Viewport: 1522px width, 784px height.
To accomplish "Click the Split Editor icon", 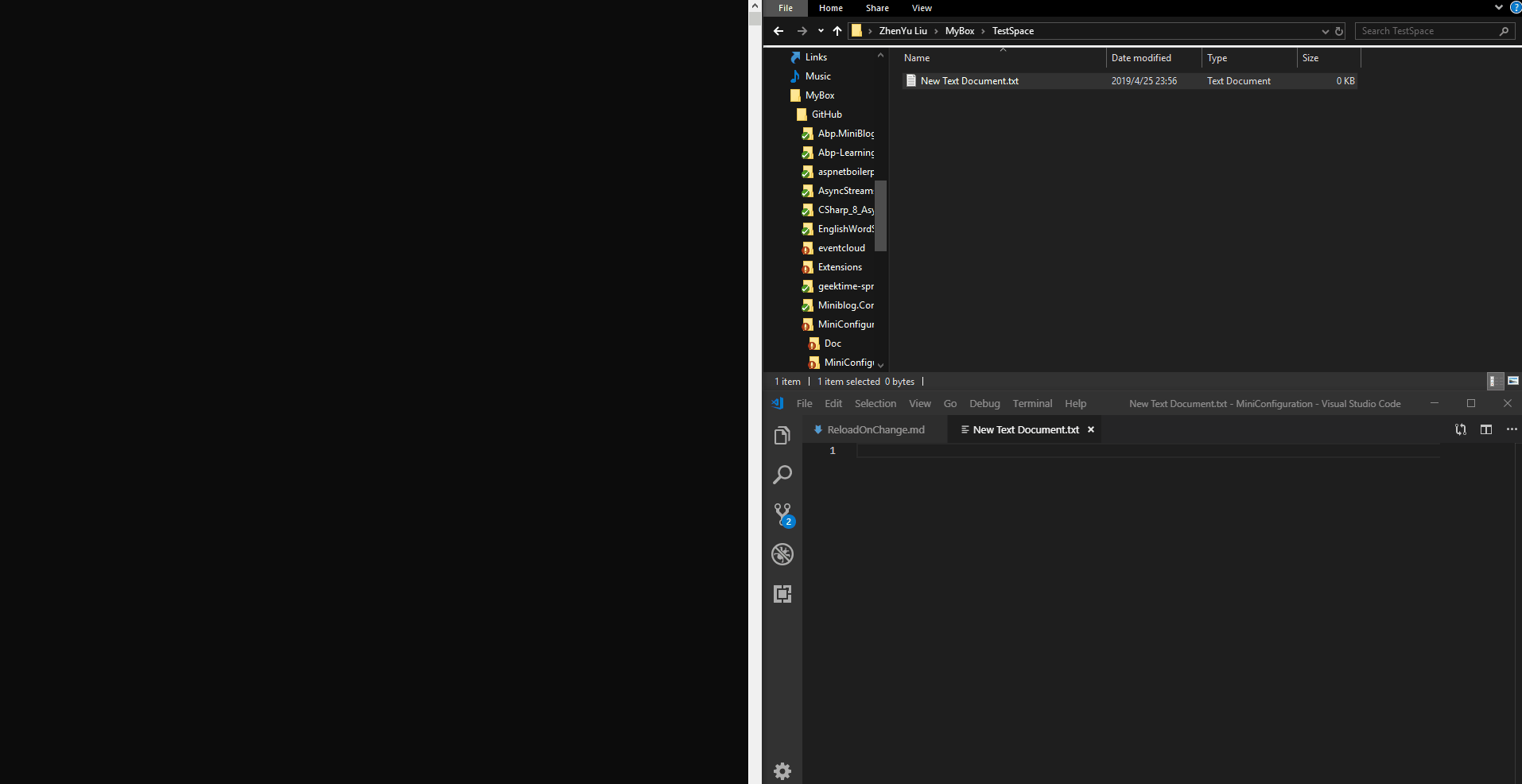I will coord(1486,429).
